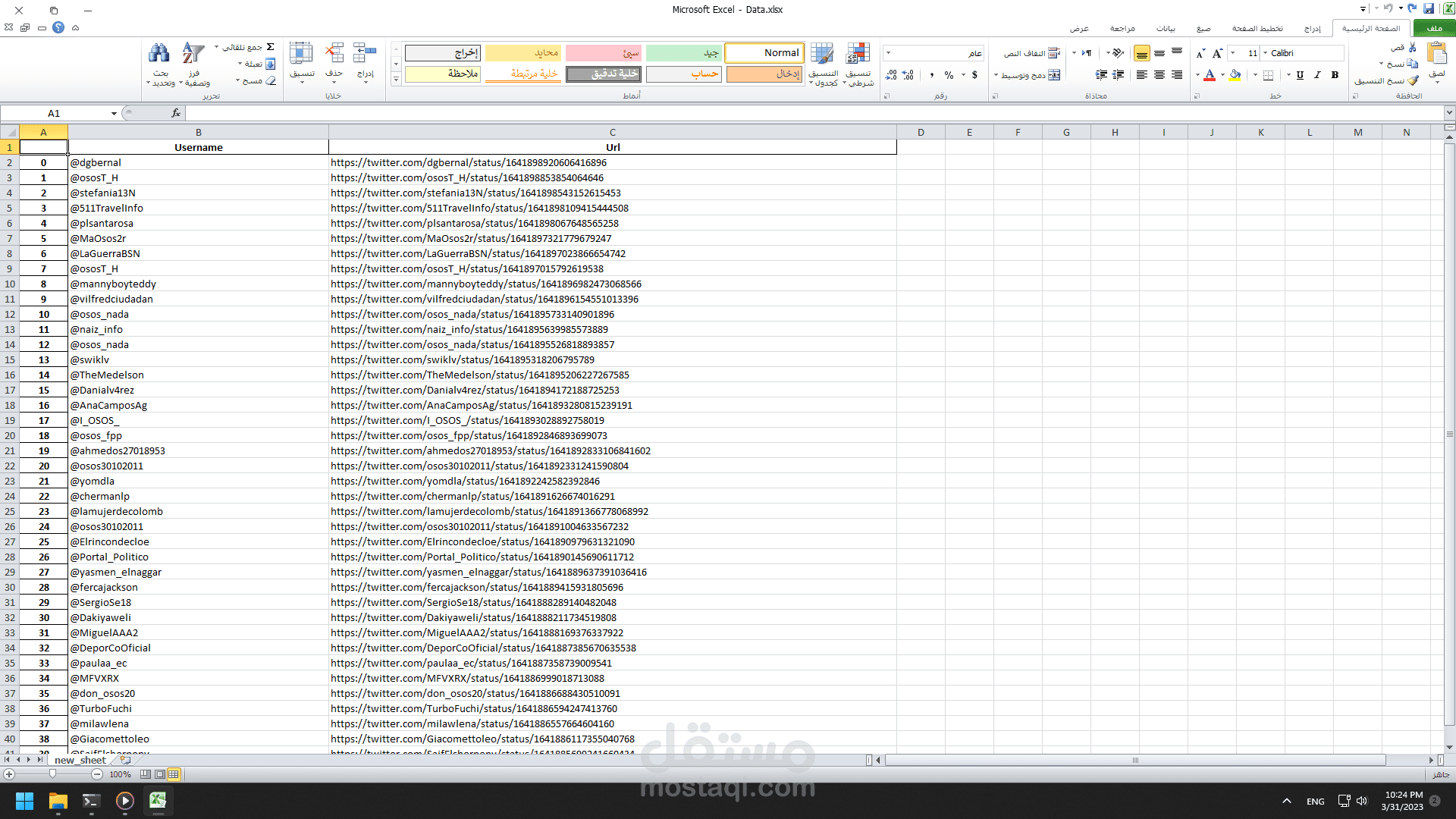1456x819 pixels.
Task: Expand the number format dropdown
Action: (889, 53)
